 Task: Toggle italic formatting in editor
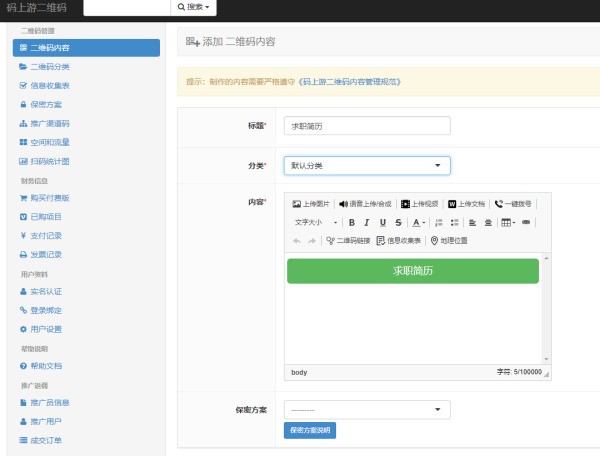pyautogui.click(x=367, y=222)
